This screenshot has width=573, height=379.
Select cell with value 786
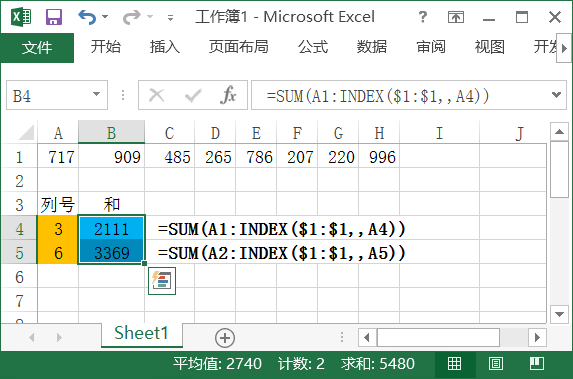[256, 157]
